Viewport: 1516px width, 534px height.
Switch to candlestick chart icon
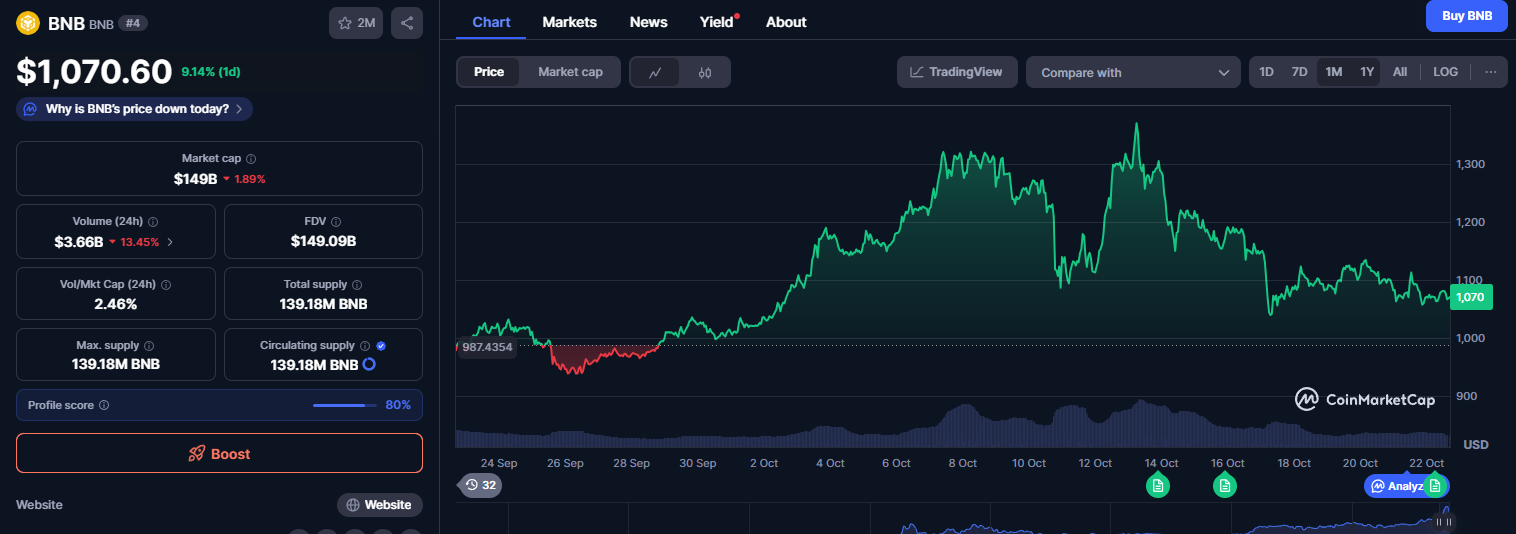point(705,72)
